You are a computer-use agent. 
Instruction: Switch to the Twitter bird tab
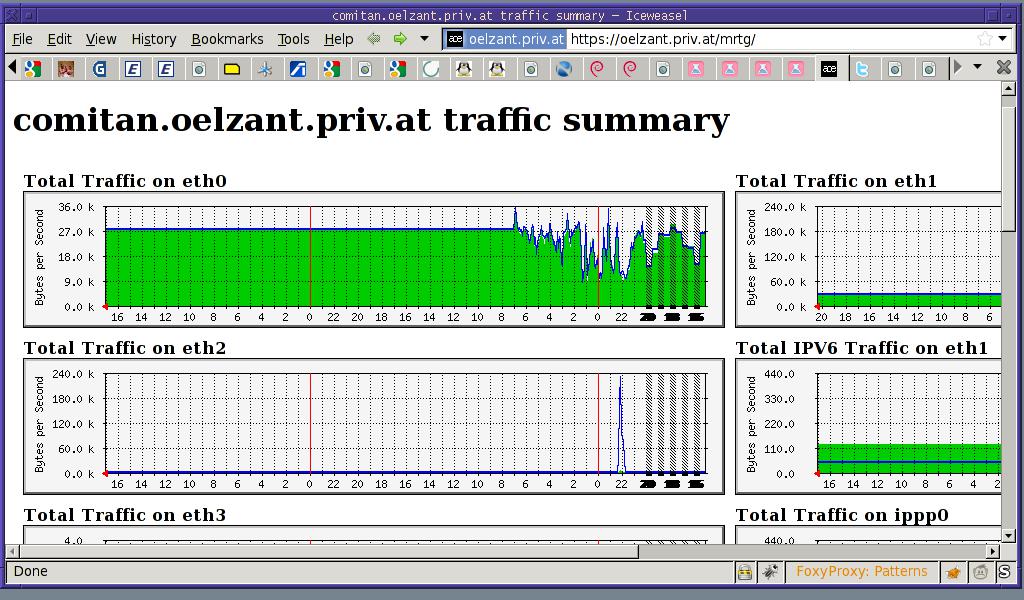(x=861, y=68)
